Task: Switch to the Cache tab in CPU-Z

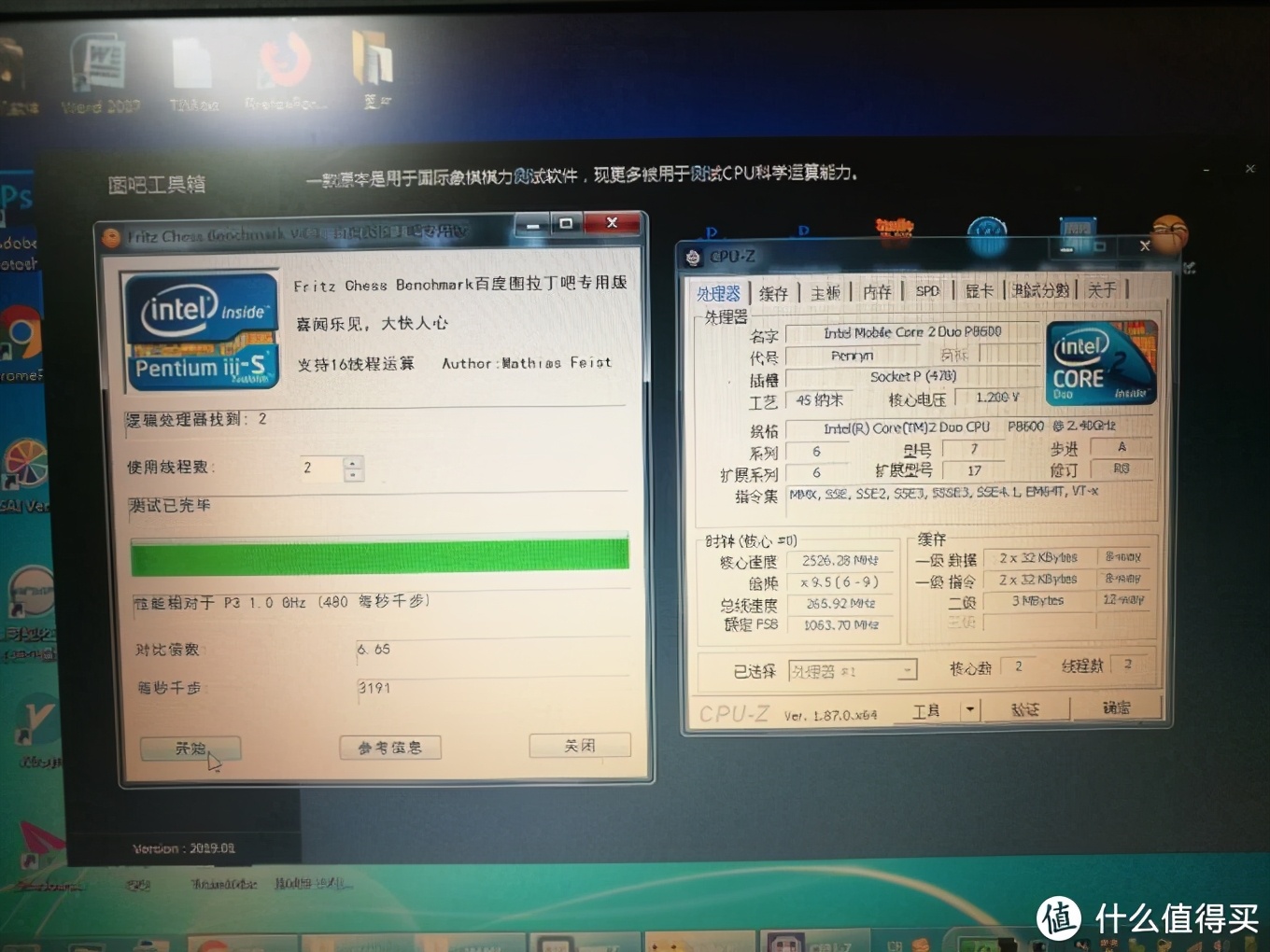Action: click(x=774, y=291)
